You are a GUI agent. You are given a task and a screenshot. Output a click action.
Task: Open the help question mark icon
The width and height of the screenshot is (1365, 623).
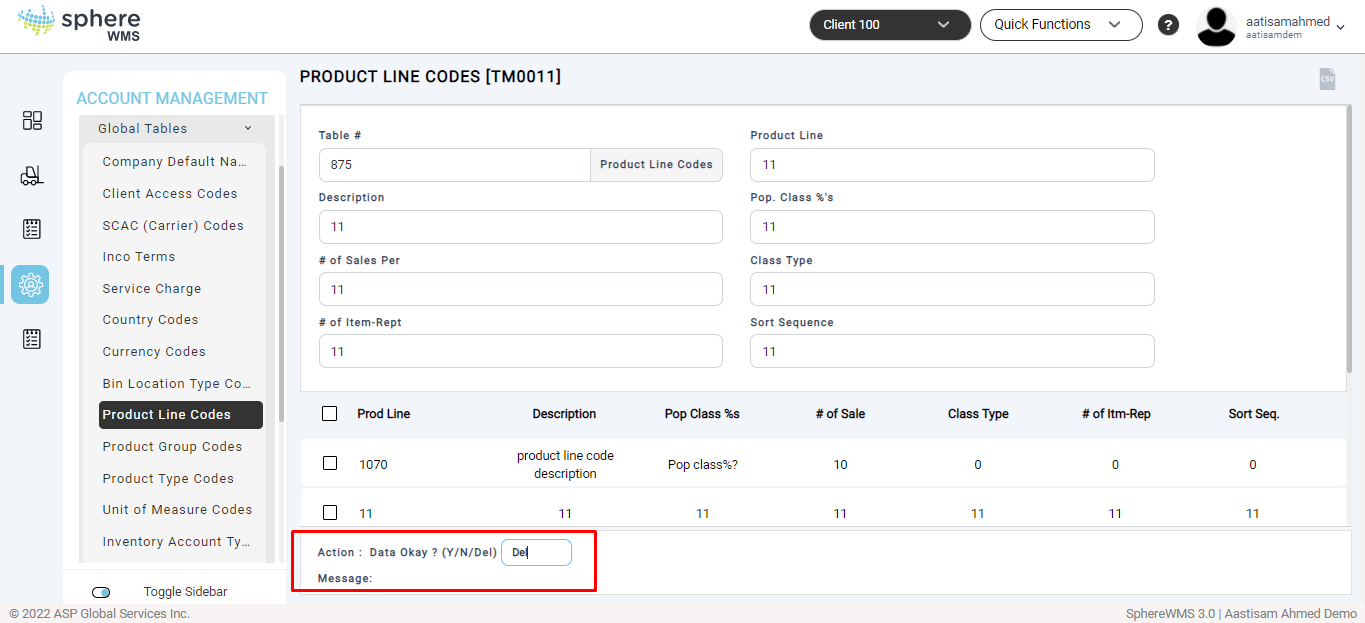tap(1168, 25)
